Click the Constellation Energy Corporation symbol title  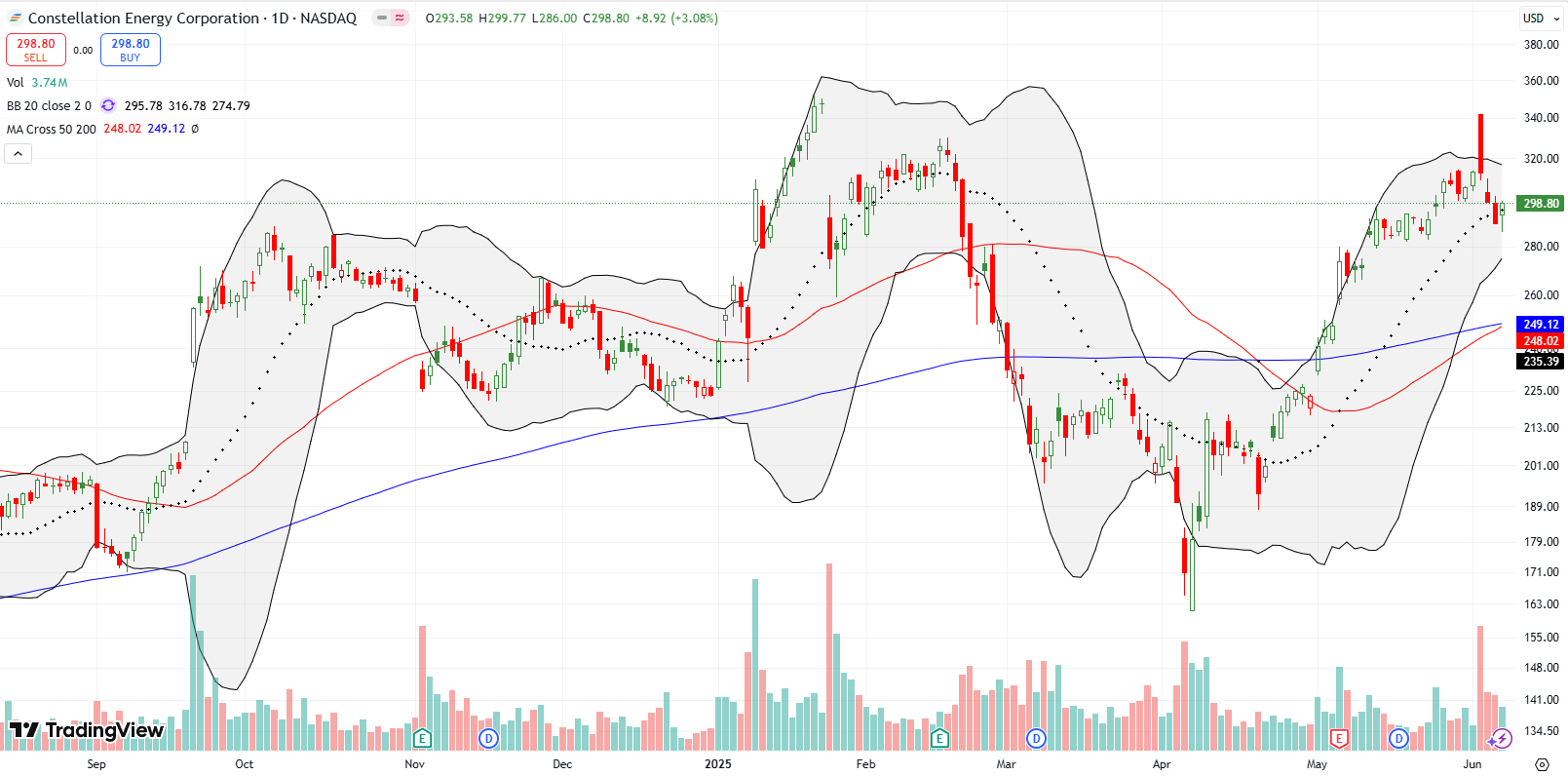(x=143, y=18)
